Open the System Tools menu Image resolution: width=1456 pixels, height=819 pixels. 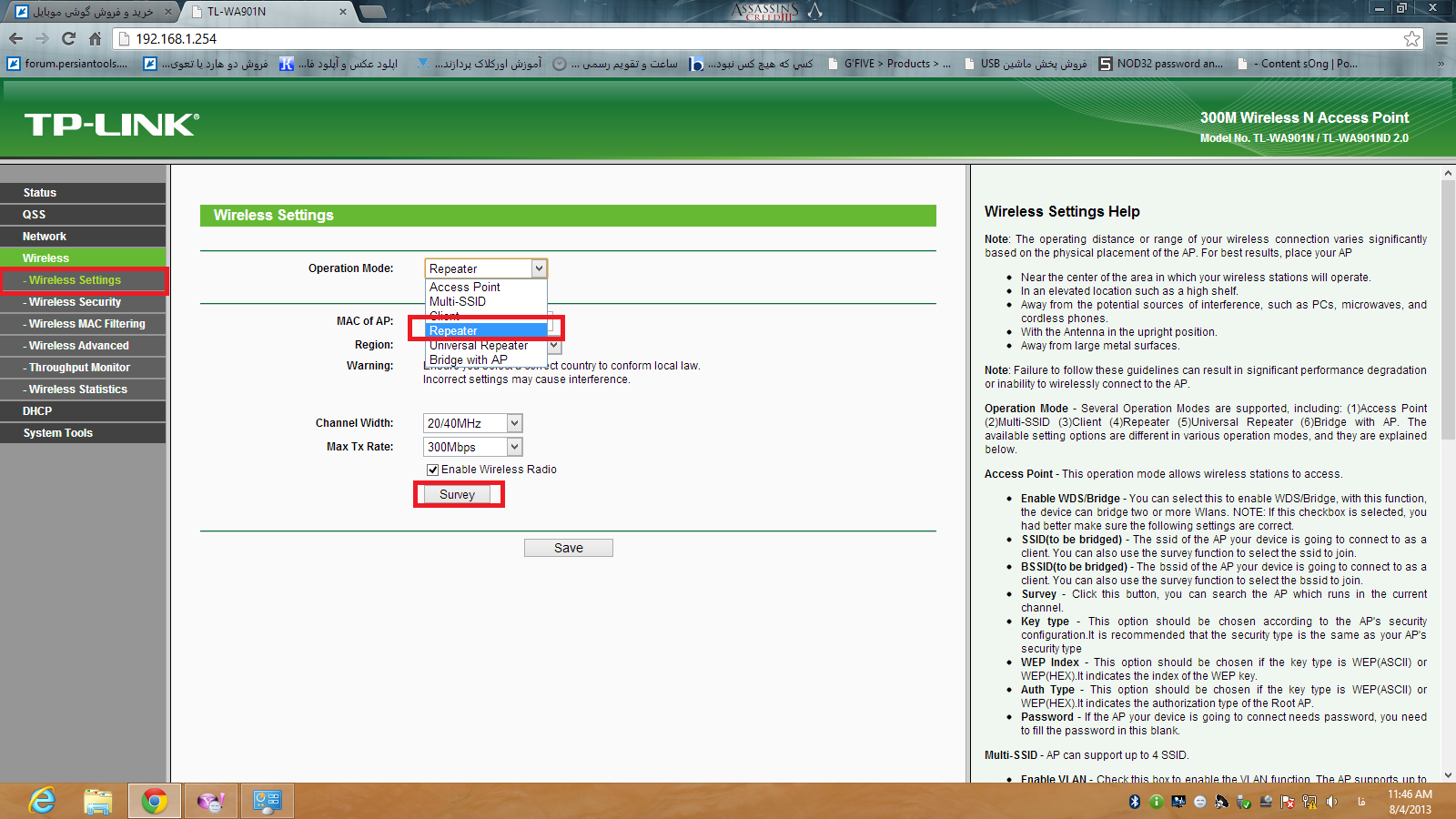[83, 433]
